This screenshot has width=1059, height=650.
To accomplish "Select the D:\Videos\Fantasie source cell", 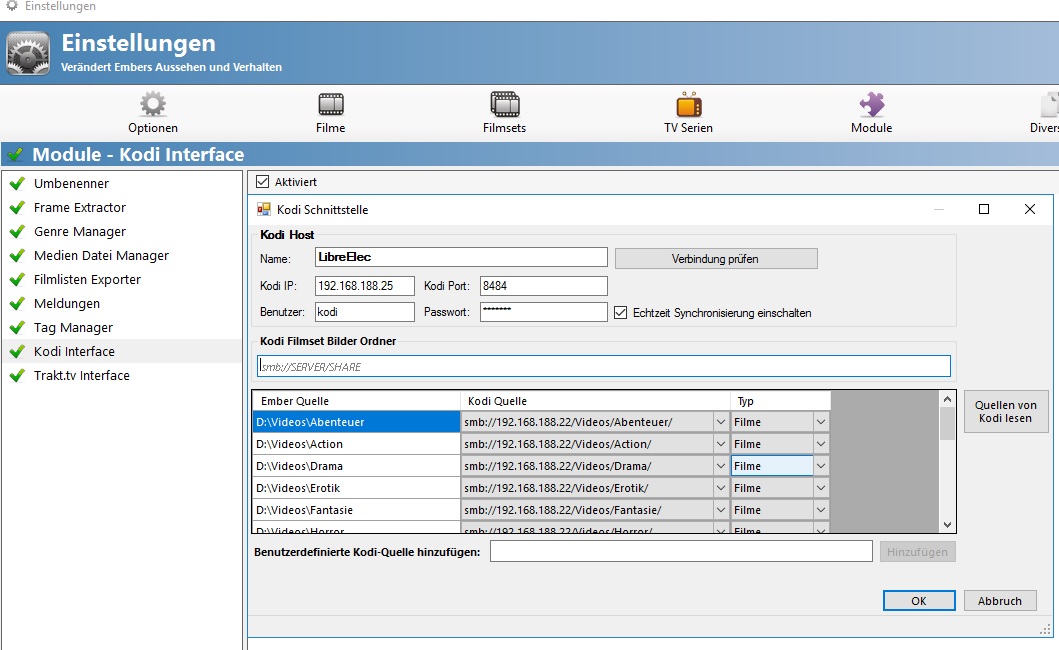I will (x=357, y=510).
